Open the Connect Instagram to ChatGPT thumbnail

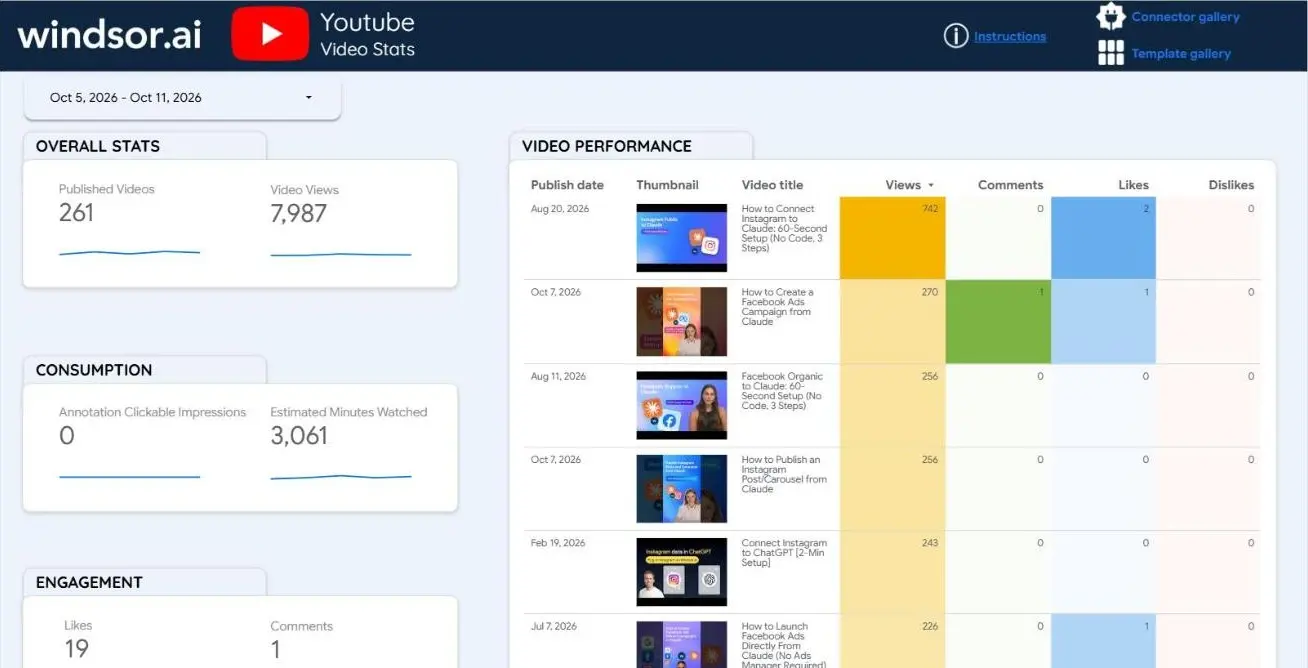[681, 573]
